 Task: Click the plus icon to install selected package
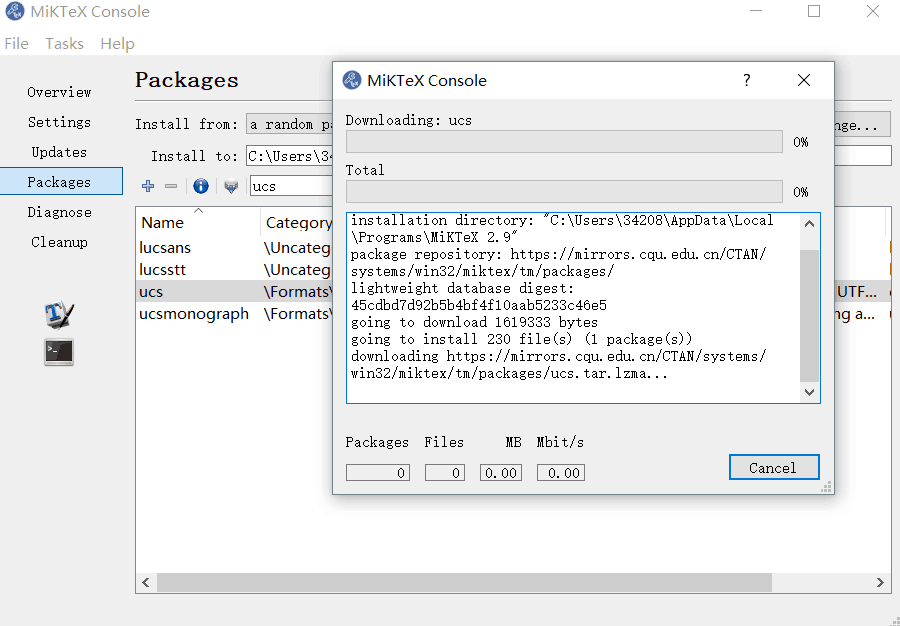[x=147, y=186]
